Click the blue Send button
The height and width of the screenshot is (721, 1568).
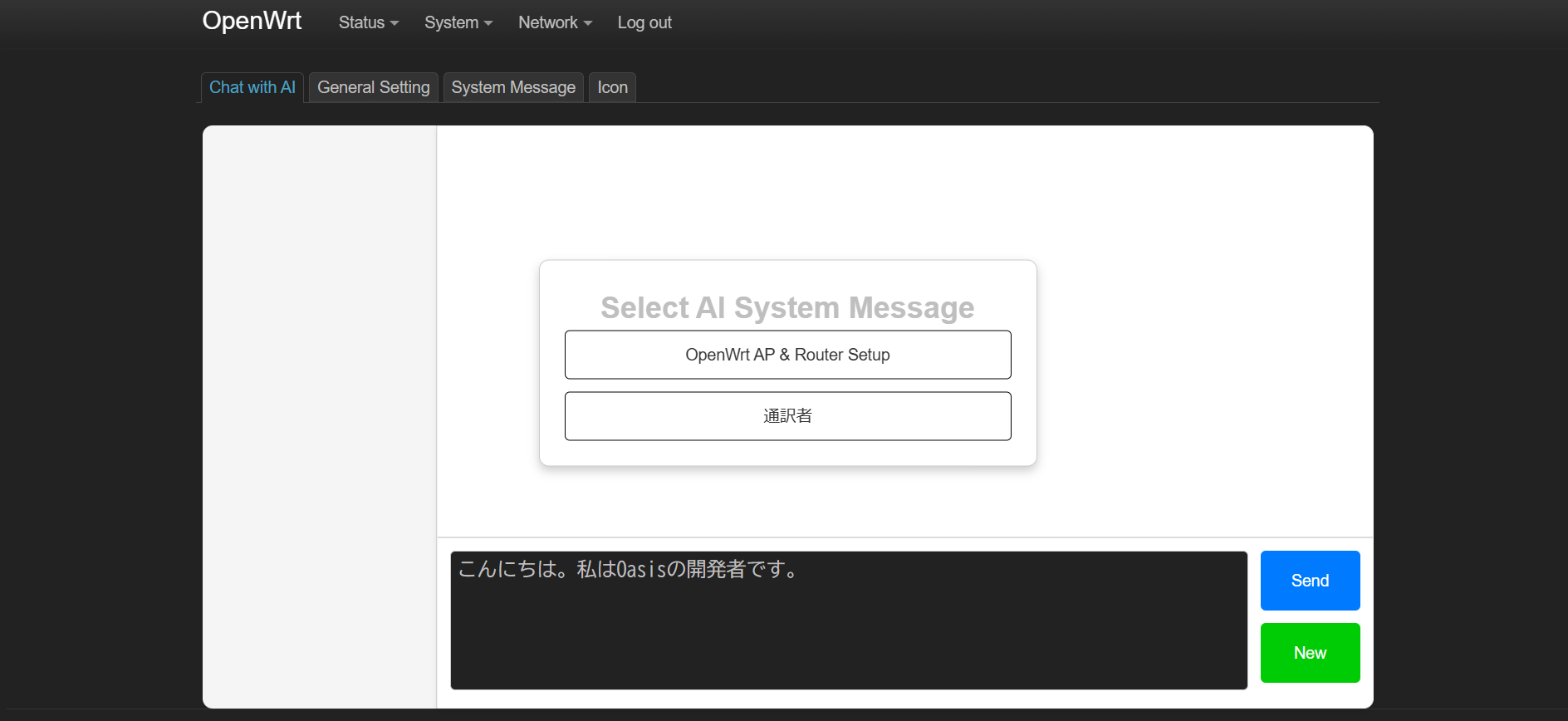coord(1310,581)
